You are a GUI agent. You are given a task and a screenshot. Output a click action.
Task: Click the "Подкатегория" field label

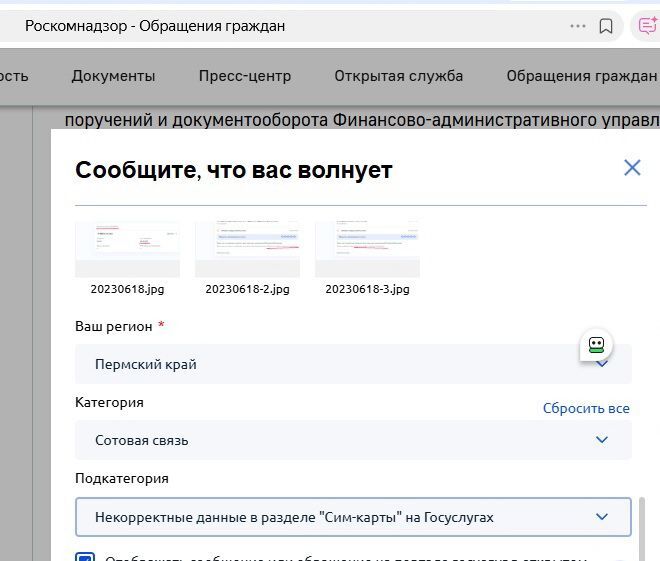[122, 479]
